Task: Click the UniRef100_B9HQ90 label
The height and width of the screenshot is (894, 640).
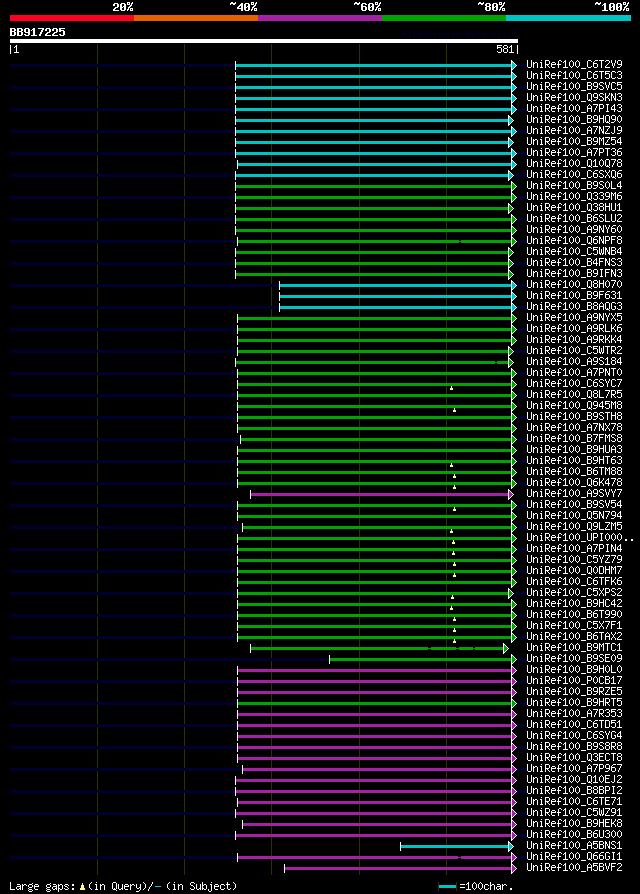Action: (x=574, y=120)
